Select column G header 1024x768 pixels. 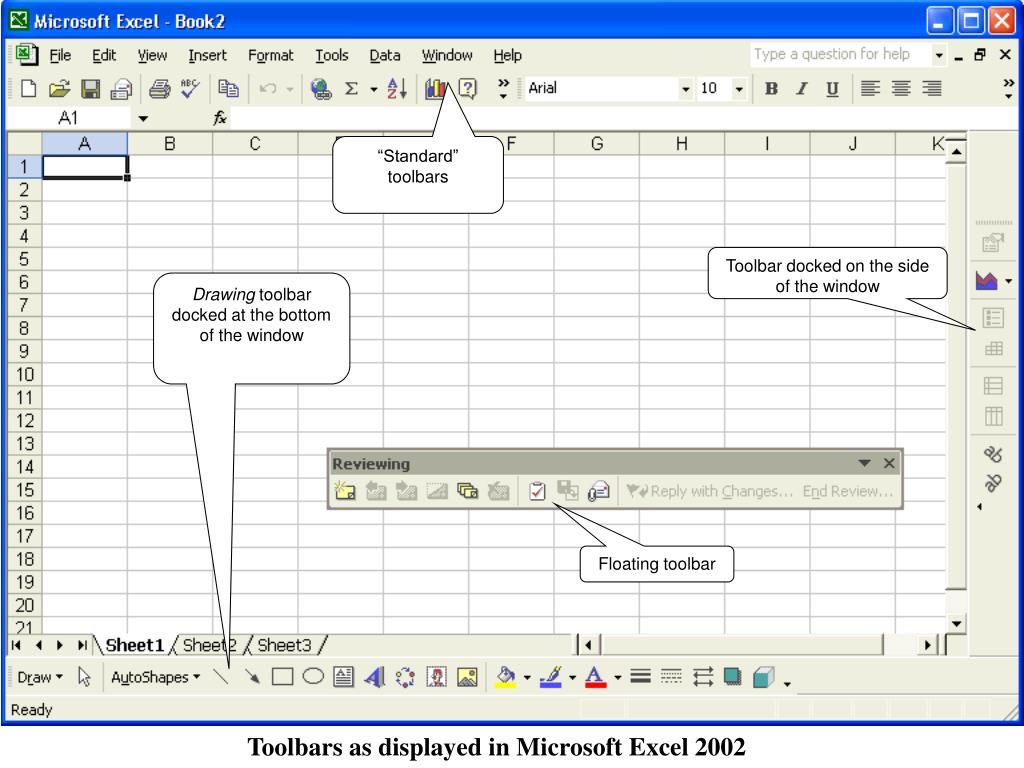pos(596,144)
